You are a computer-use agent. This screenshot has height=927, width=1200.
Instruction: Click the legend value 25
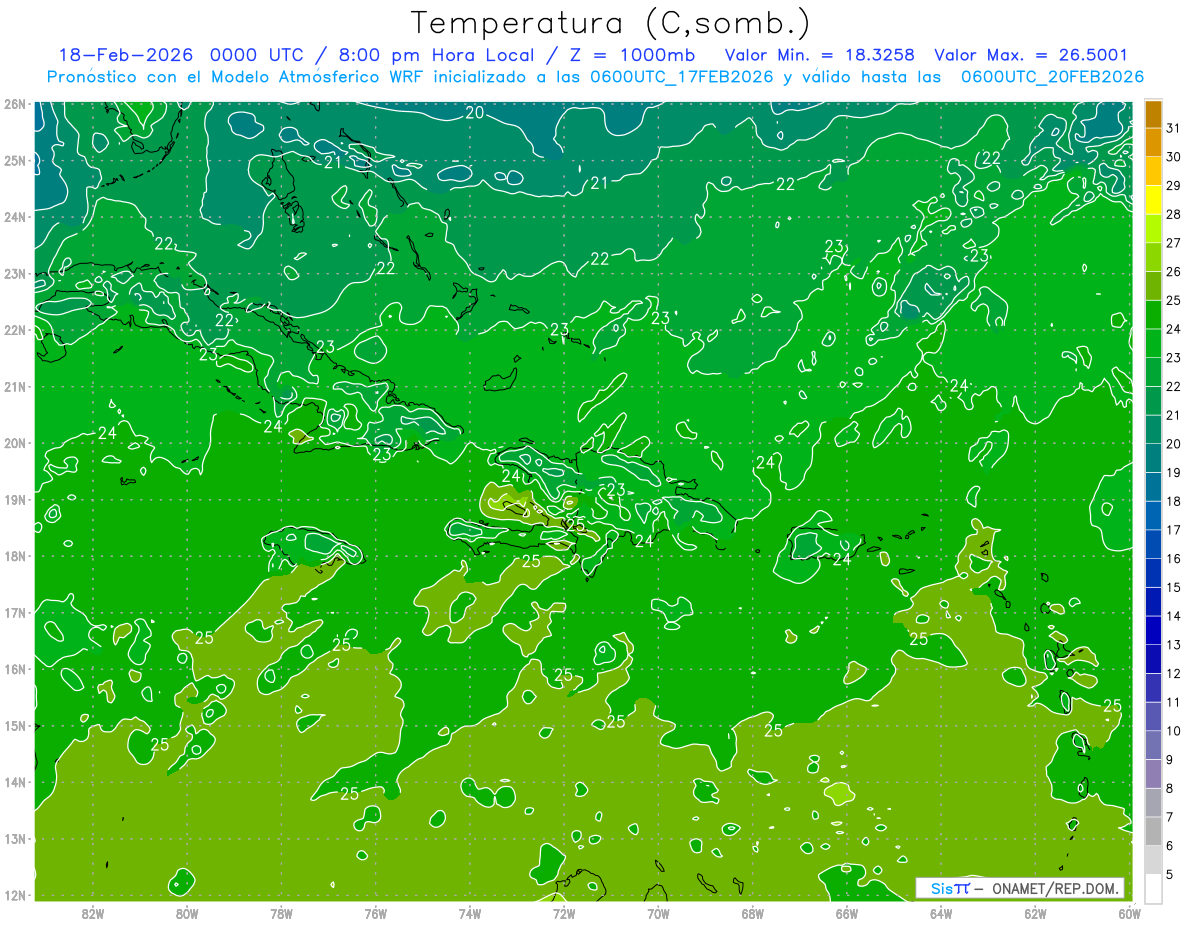[1174, 301]
